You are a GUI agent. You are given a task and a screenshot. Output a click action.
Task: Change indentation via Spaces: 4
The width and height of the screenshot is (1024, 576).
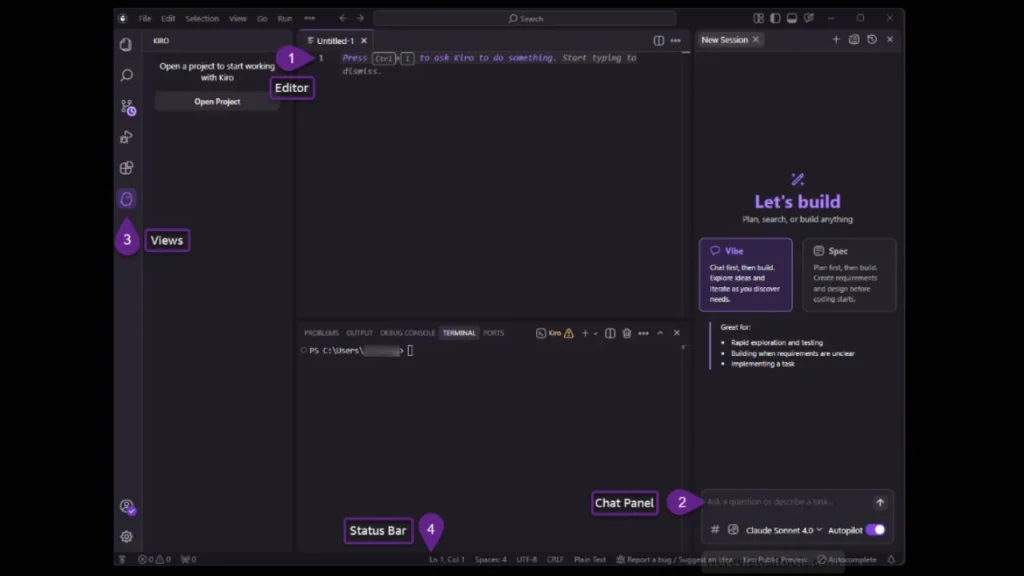tap(490, 560)
